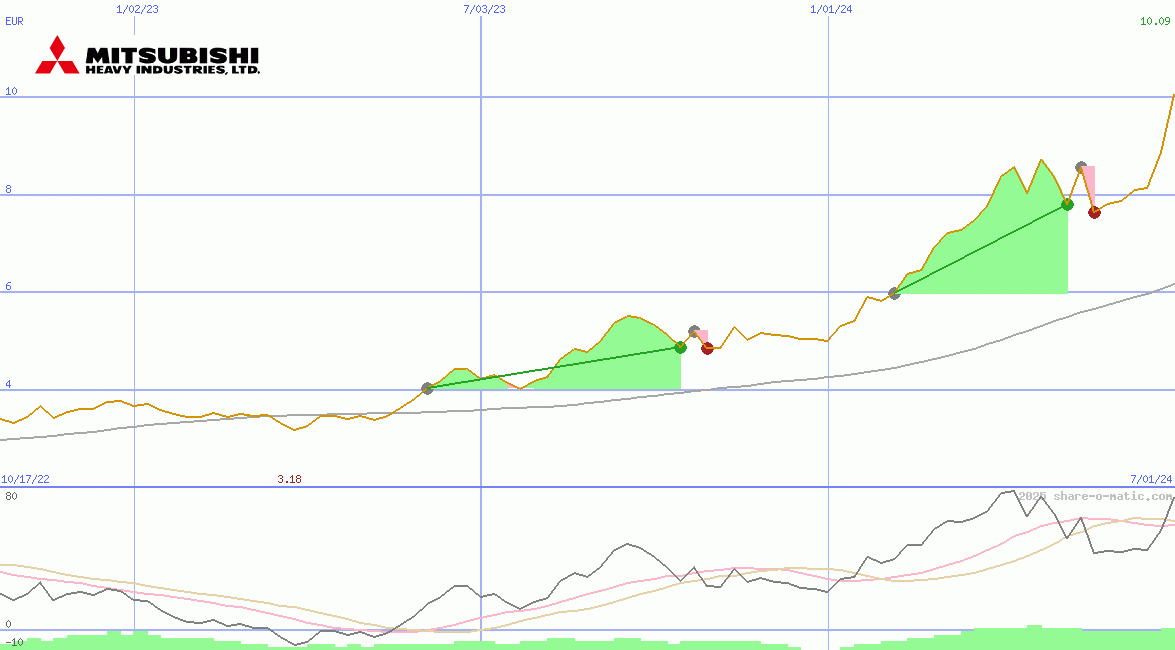Click the red 3.18 low price label
1175x650 pixels.
[x=289, y=479]
